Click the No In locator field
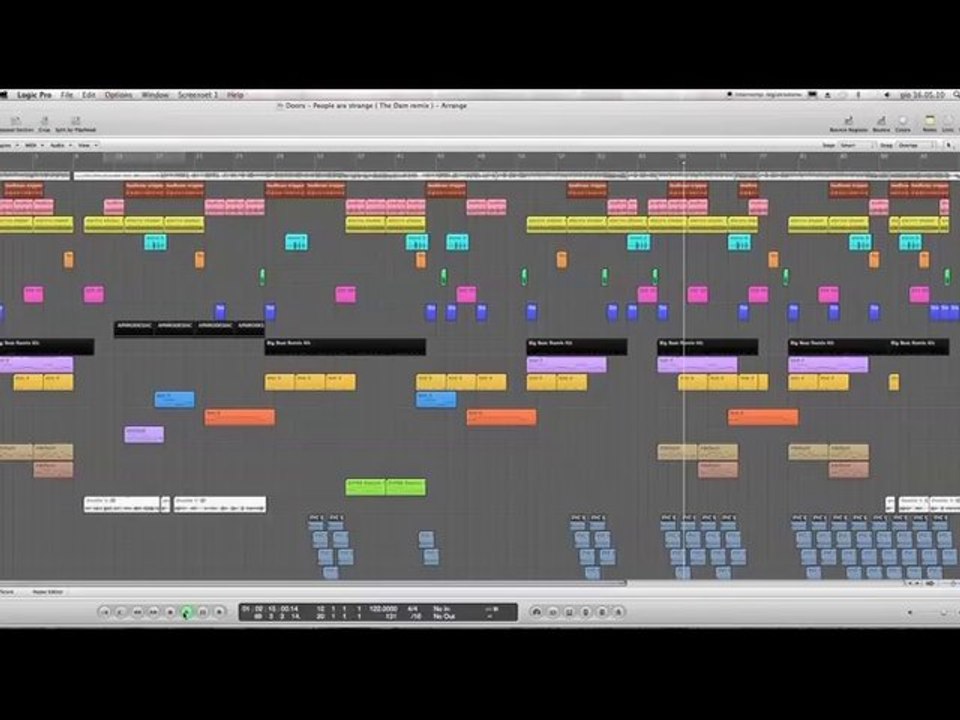Image resolution: width=960 pixels, height=720 pixels. click(x=441, y=609)
